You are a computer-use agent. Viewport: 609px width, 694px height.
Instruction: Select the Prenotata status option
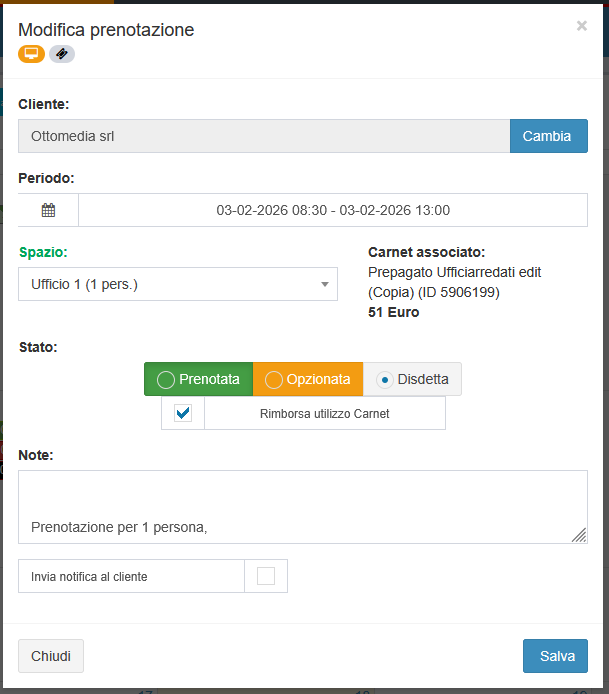[x=198, y=379]
